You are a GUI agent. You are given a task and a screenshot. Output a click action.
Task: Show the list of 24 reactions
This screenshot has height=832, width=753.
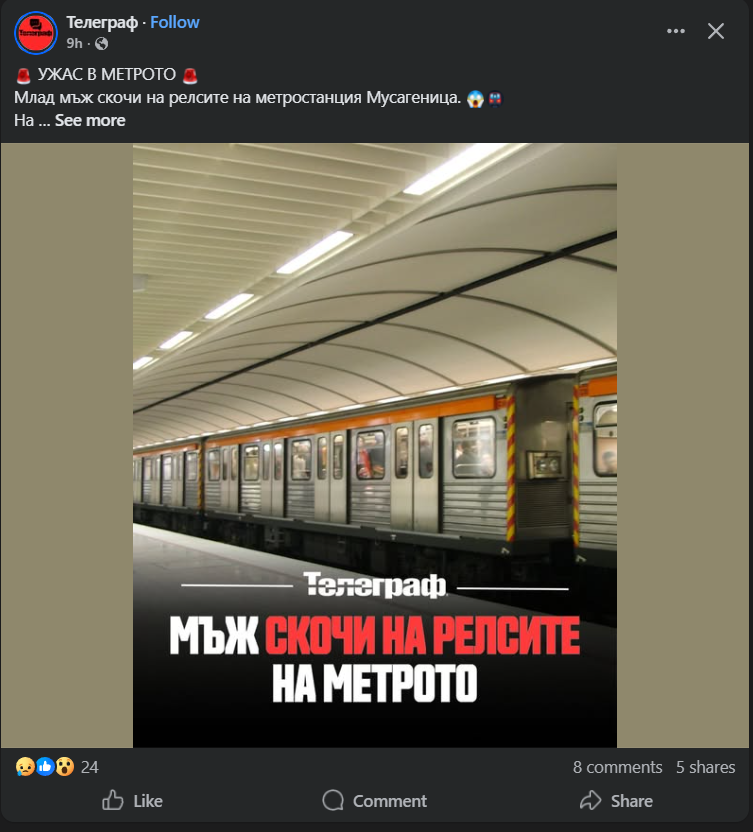click(90, 767)
